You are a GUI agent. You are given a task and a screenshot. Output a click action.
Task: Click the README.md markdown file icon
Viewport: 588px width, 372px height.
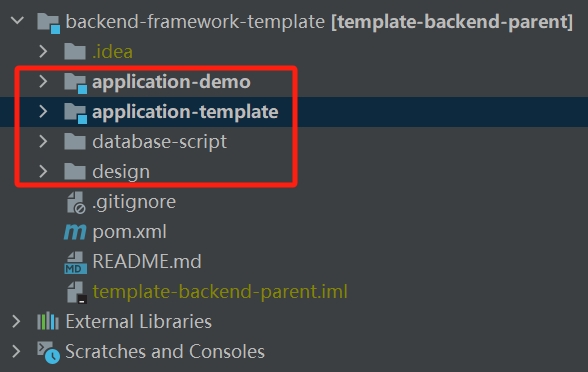pyautogui.click(x=75, y=262)
